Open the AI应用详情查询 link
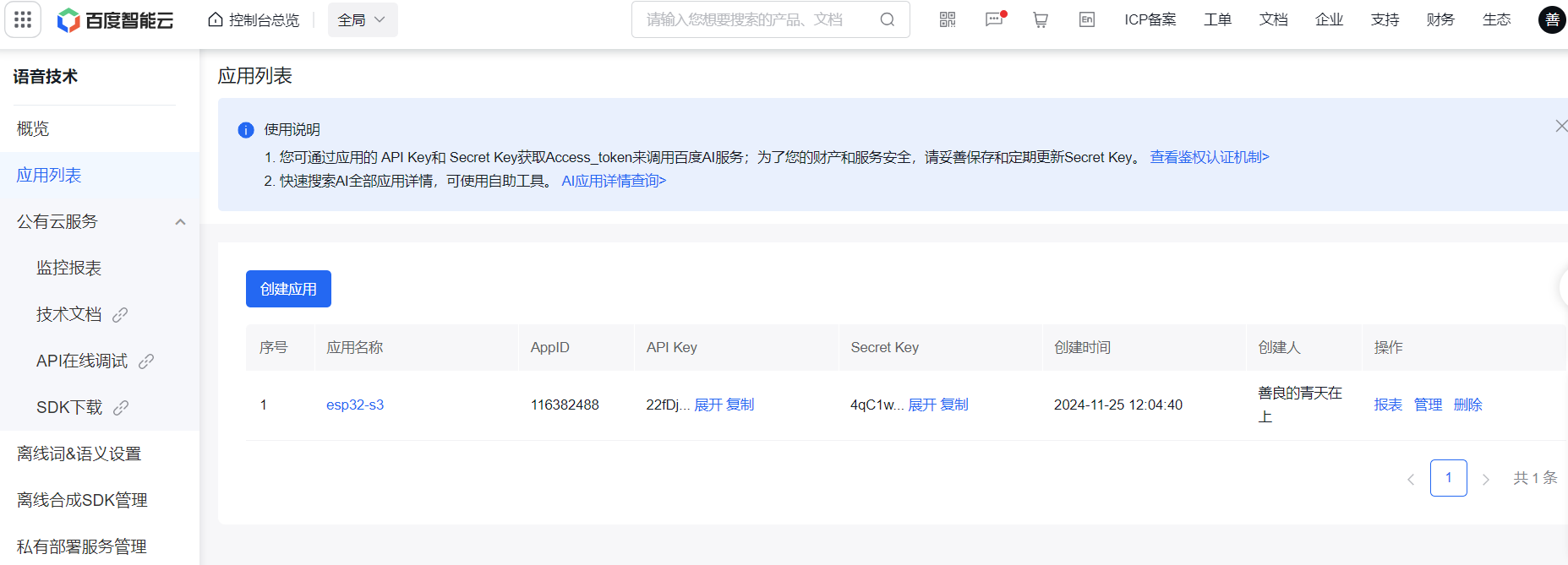 tap(614, 181)
